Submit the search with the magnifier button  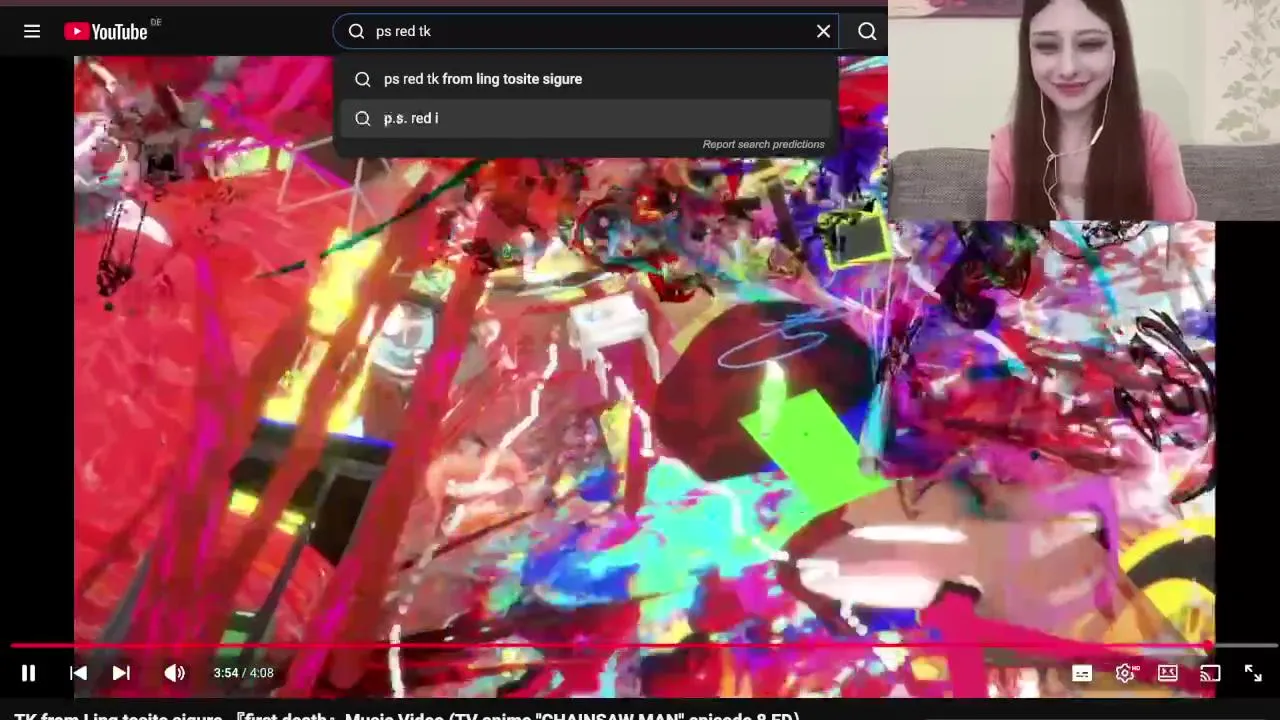[x=867, y=32]
